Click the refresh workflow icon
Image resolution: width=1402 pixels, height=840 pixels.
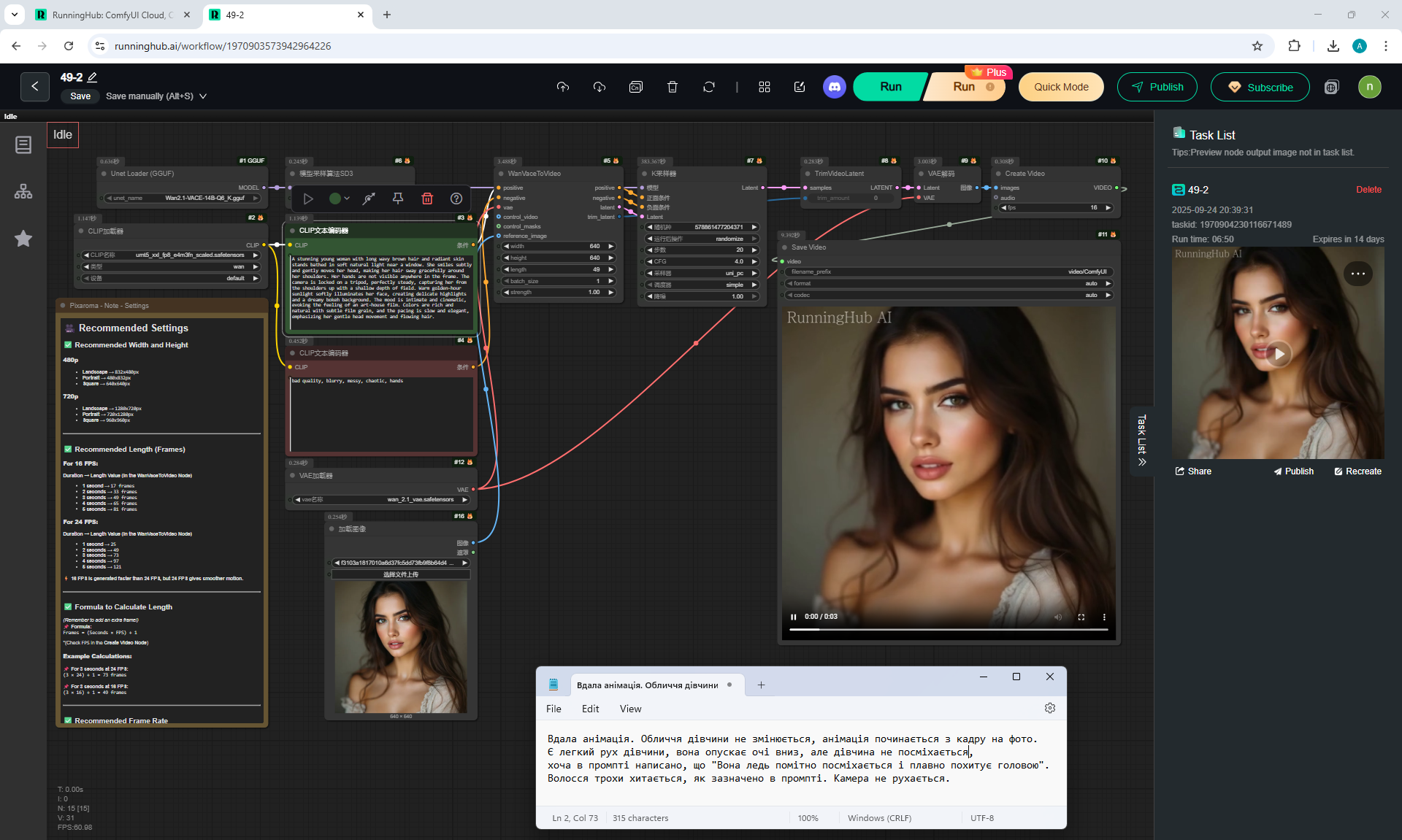point(708,87)
